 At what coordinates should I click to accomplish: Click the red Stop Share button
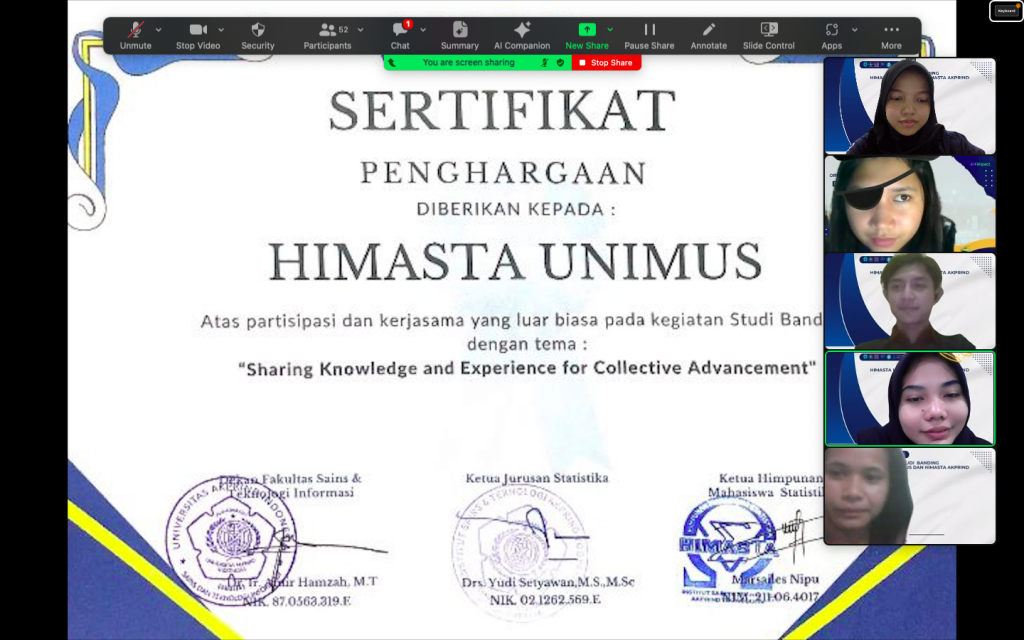point(606,63)
